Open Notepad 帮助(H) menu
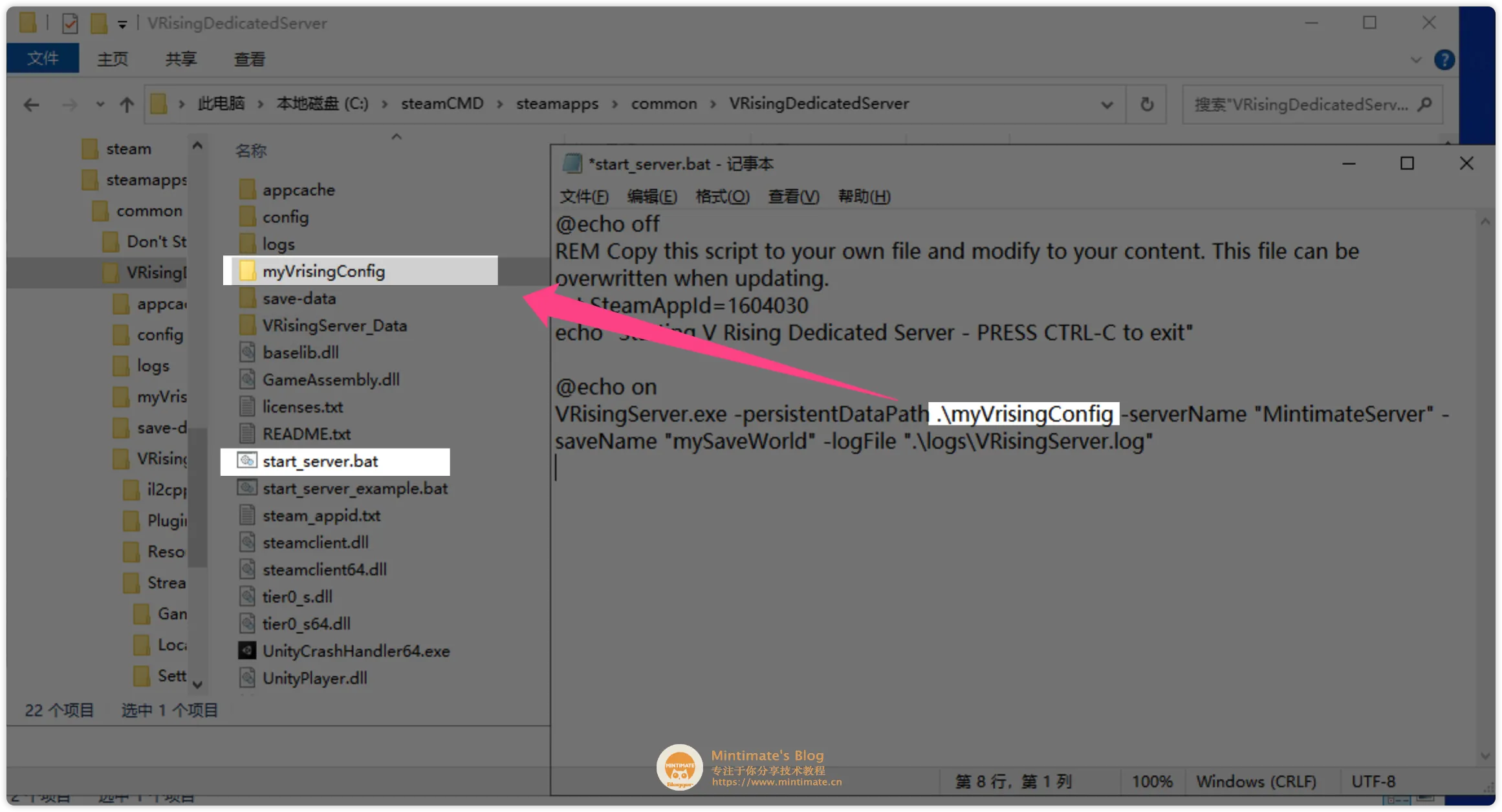 coord(864,197)
